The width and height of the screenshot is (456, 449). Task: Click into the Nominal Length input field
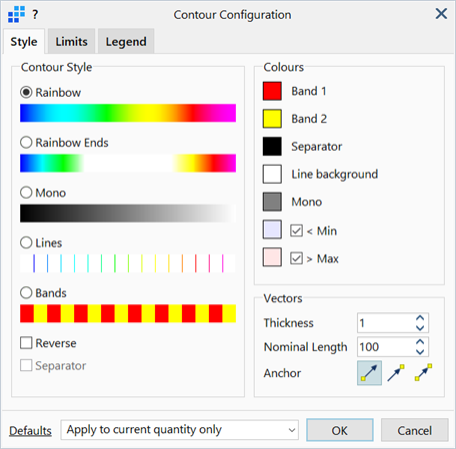tap(385, 347)
